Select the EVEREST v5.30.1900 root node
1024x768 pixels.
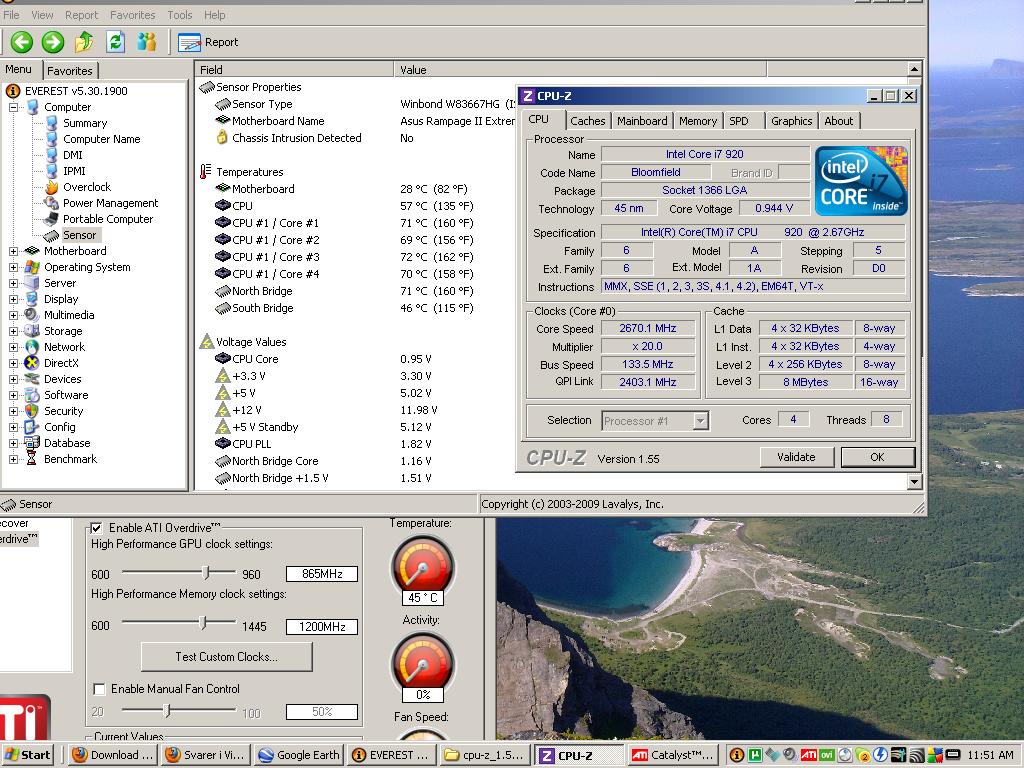click(x=76, y=91)
